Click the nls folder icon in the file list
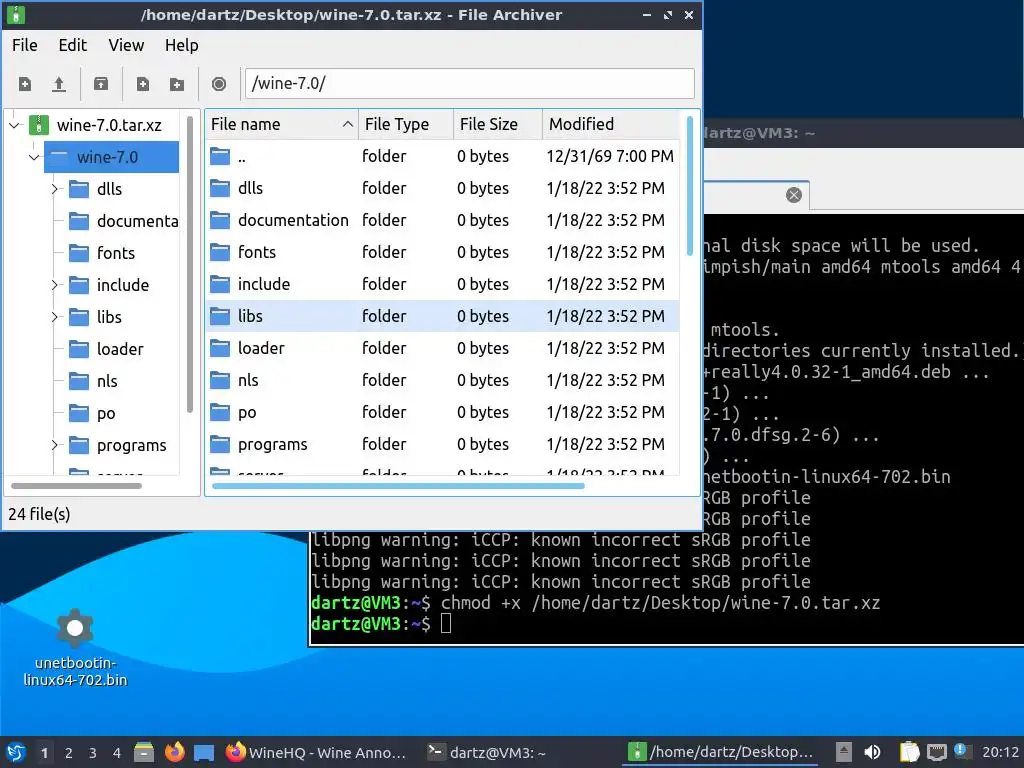The height and width of the screenshot is (768, 1024). [220, 380]
